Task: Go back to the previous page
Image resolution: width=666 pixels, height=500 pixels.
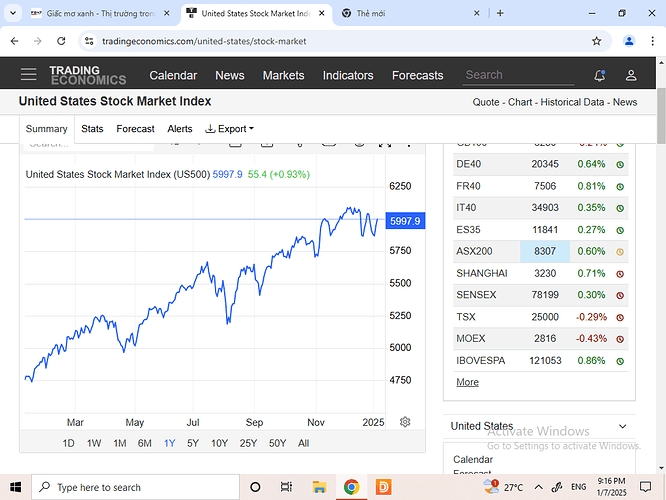Action: tap(14, 41)
